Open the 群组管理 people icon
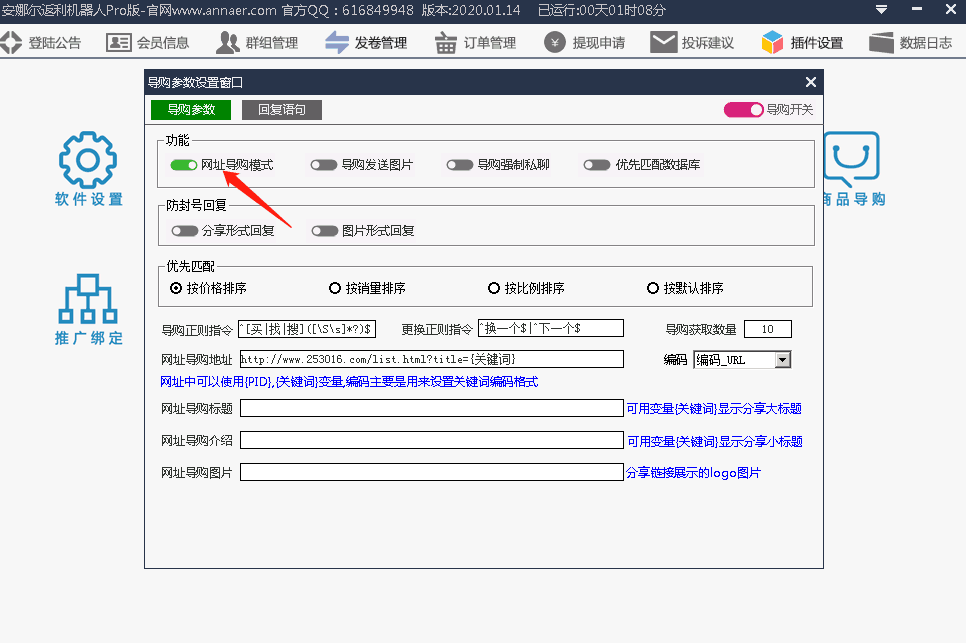 pos(228,42)
